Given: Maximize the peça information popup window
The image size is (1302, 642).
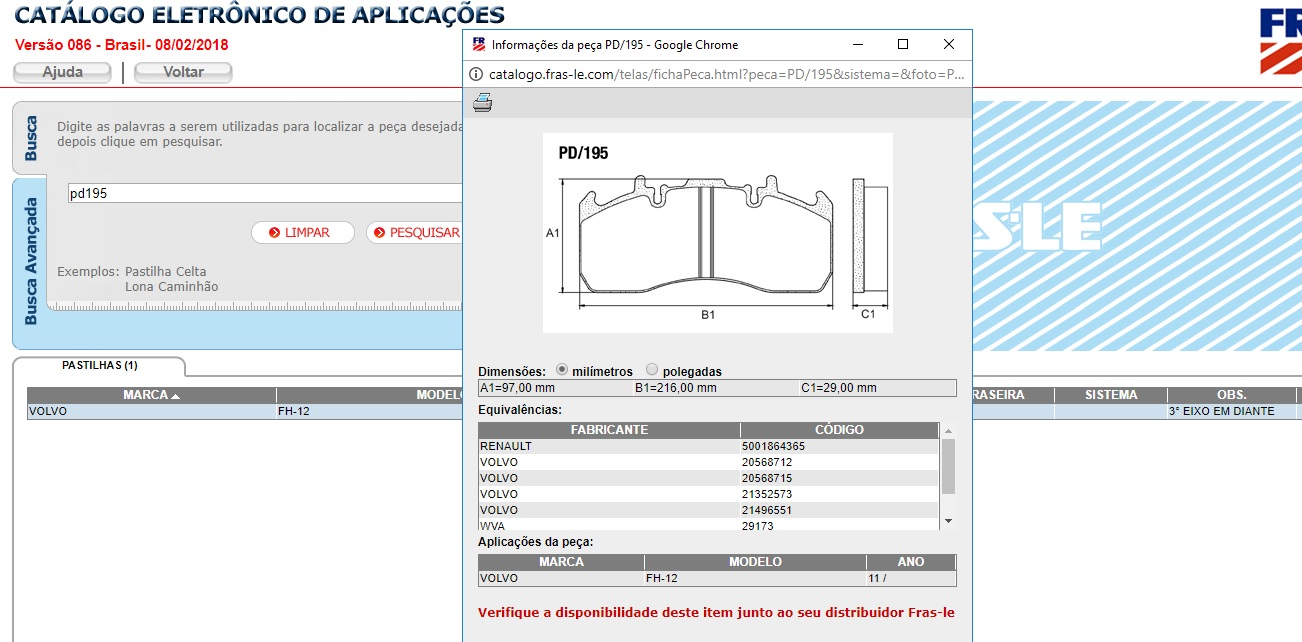Looking at the screenshot, I should coord(903,45).
